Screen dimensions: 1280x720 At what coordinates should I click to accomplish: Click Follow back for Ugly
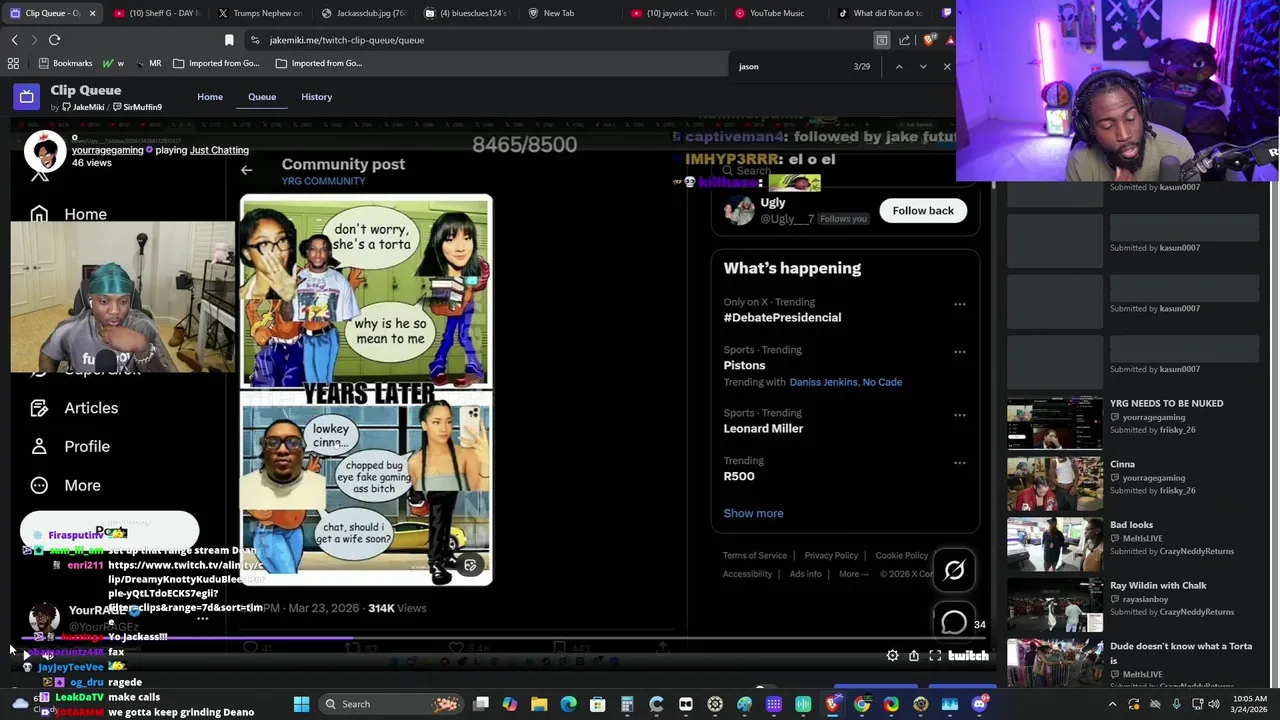(923, 210)
